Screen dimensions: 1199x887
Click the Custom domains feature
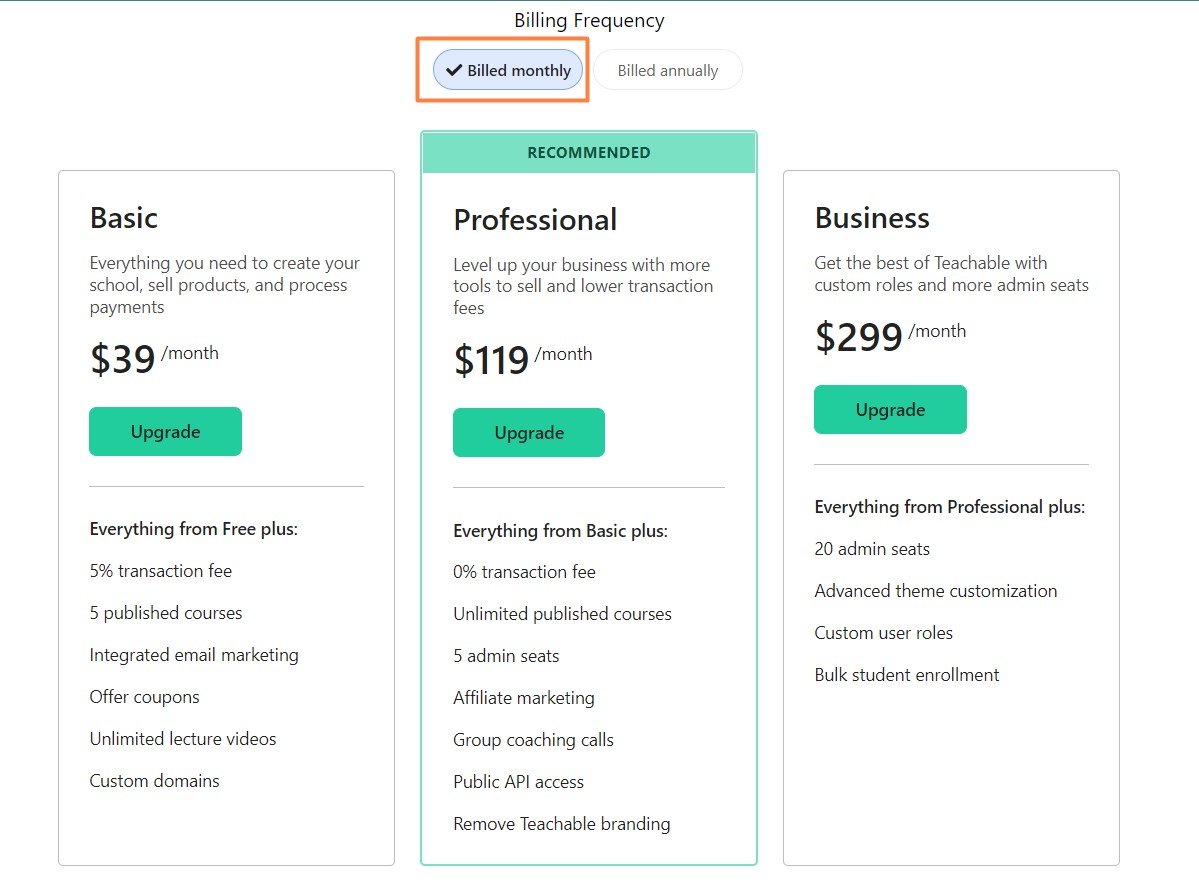pos(154,781)
